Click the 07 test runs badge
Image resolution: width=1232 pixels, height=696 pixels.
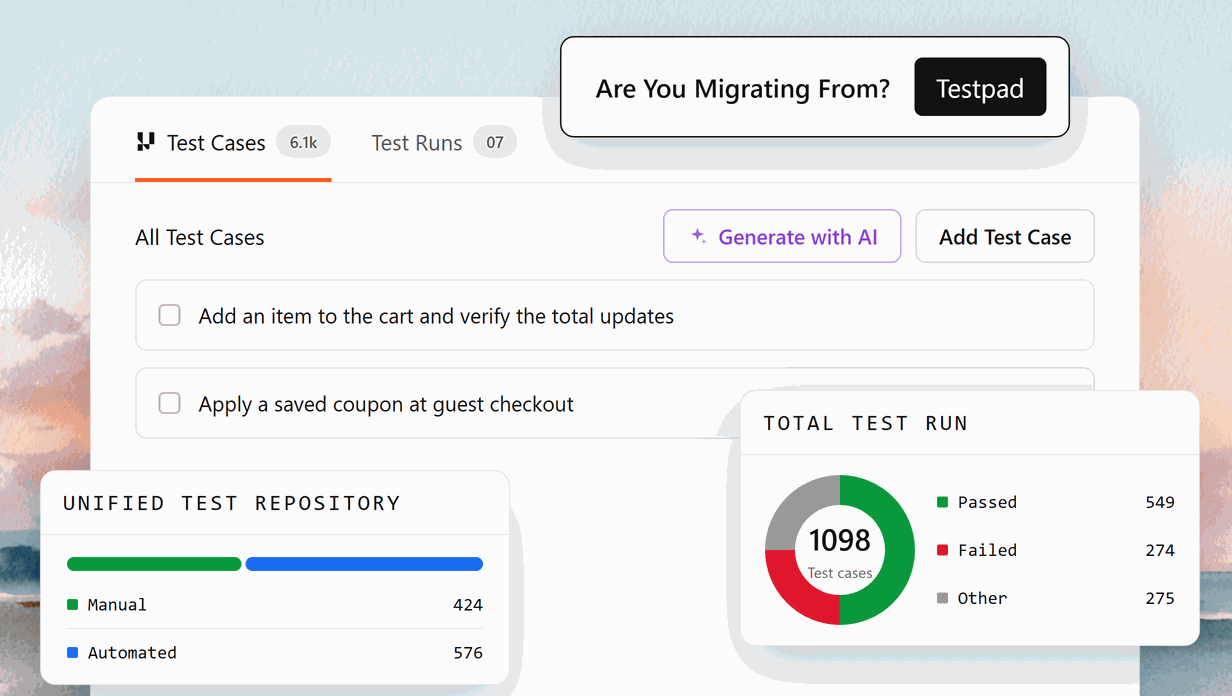tap(495, 143)
